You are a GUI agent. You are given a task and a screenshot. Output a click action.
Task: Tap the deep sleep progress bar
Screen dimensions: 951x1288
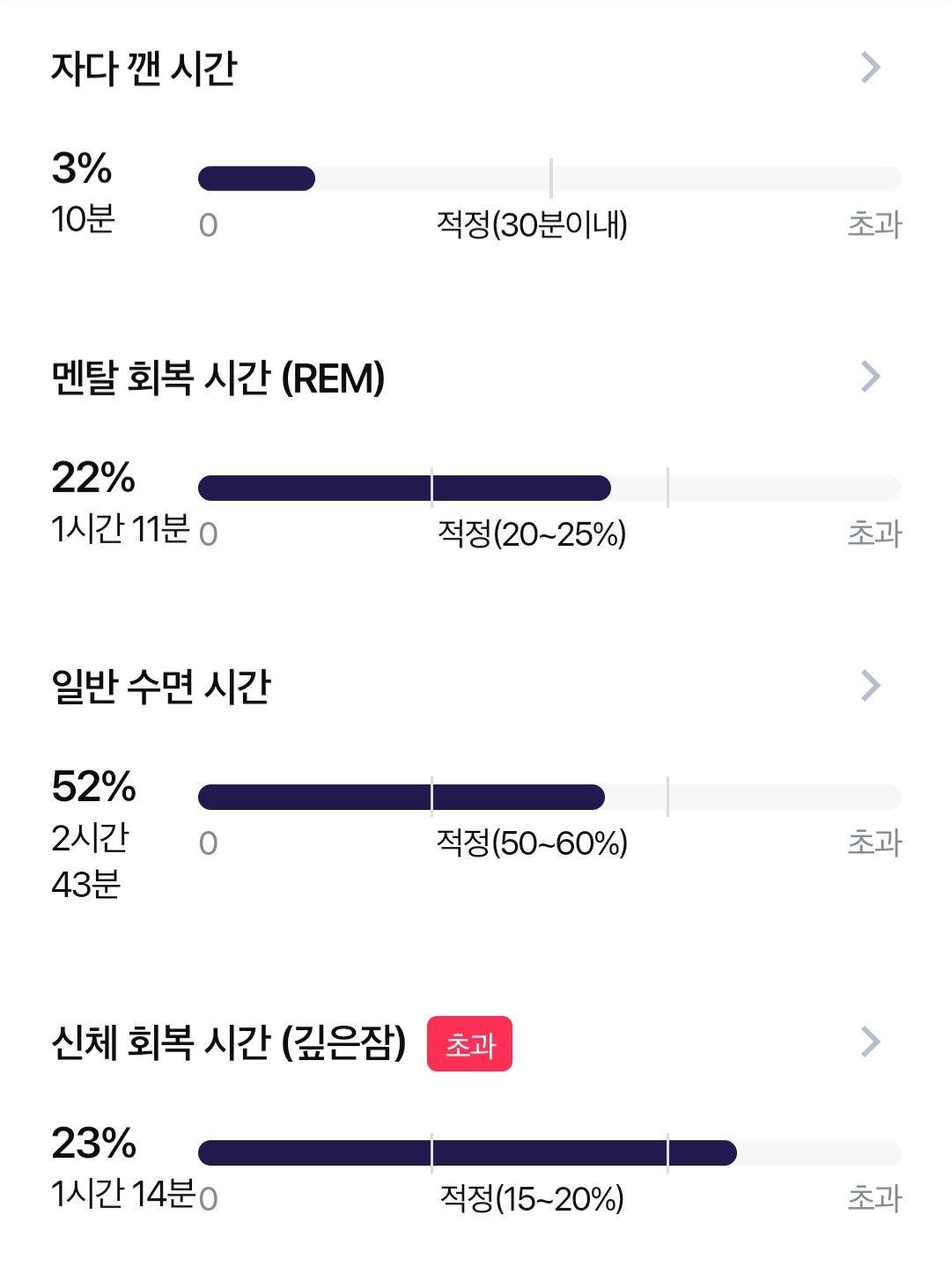pyautogui.click(x=549, y=1153)
